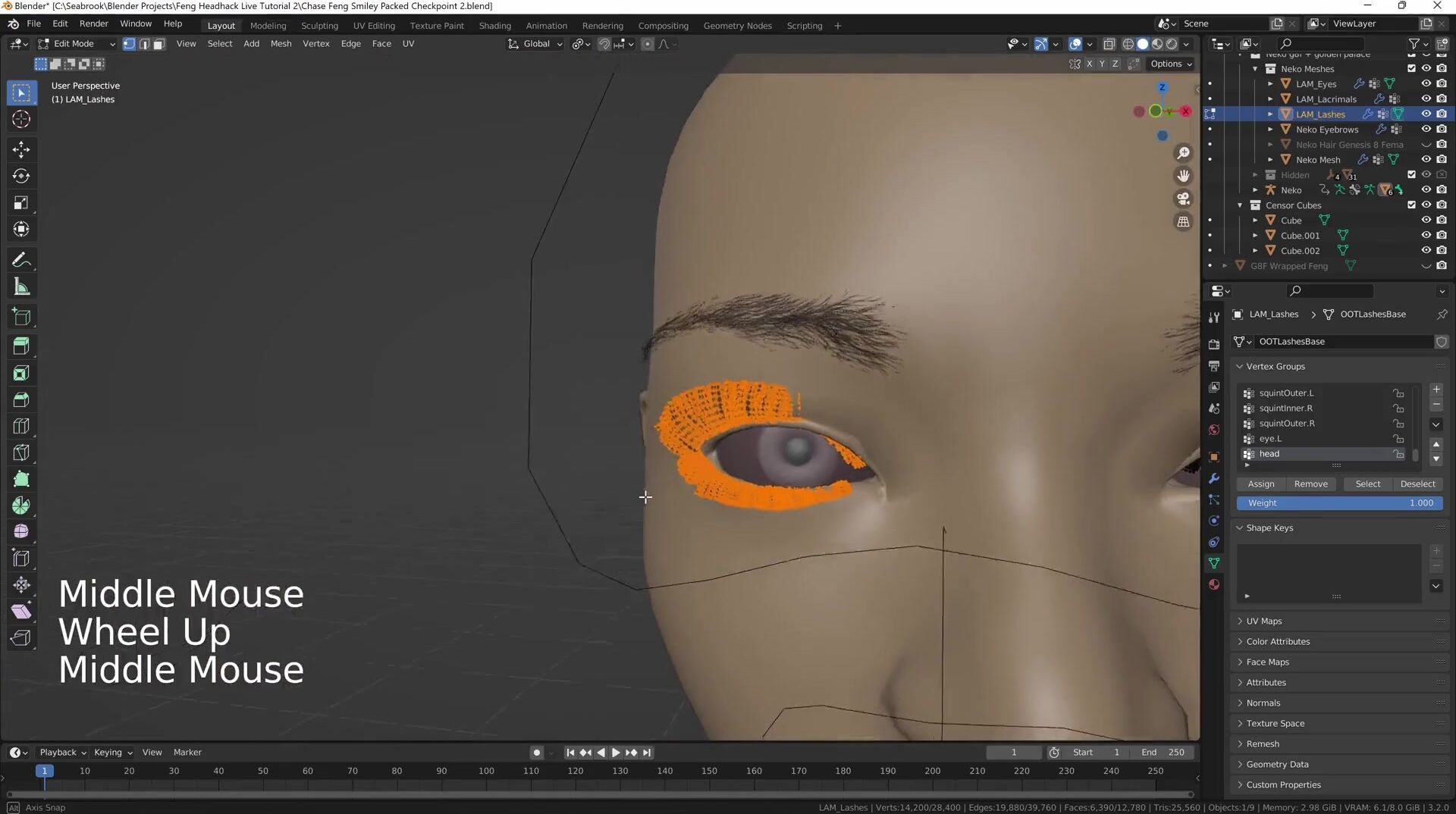Click the camera view gizmo icon
The image size is (1456, 814).
pos(1183,199)
